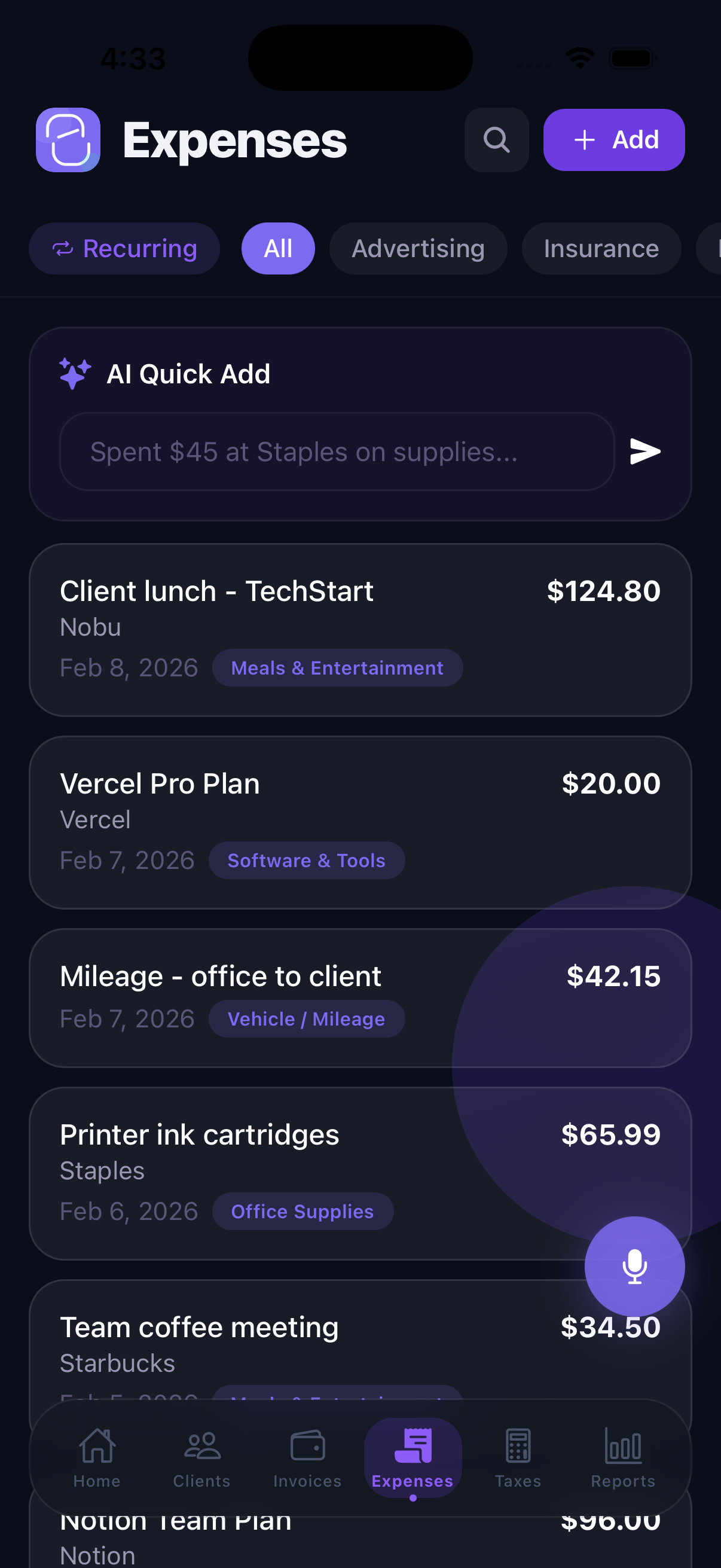
Task: Tap the Expenses app logo icon
Action: coord(68,139)
